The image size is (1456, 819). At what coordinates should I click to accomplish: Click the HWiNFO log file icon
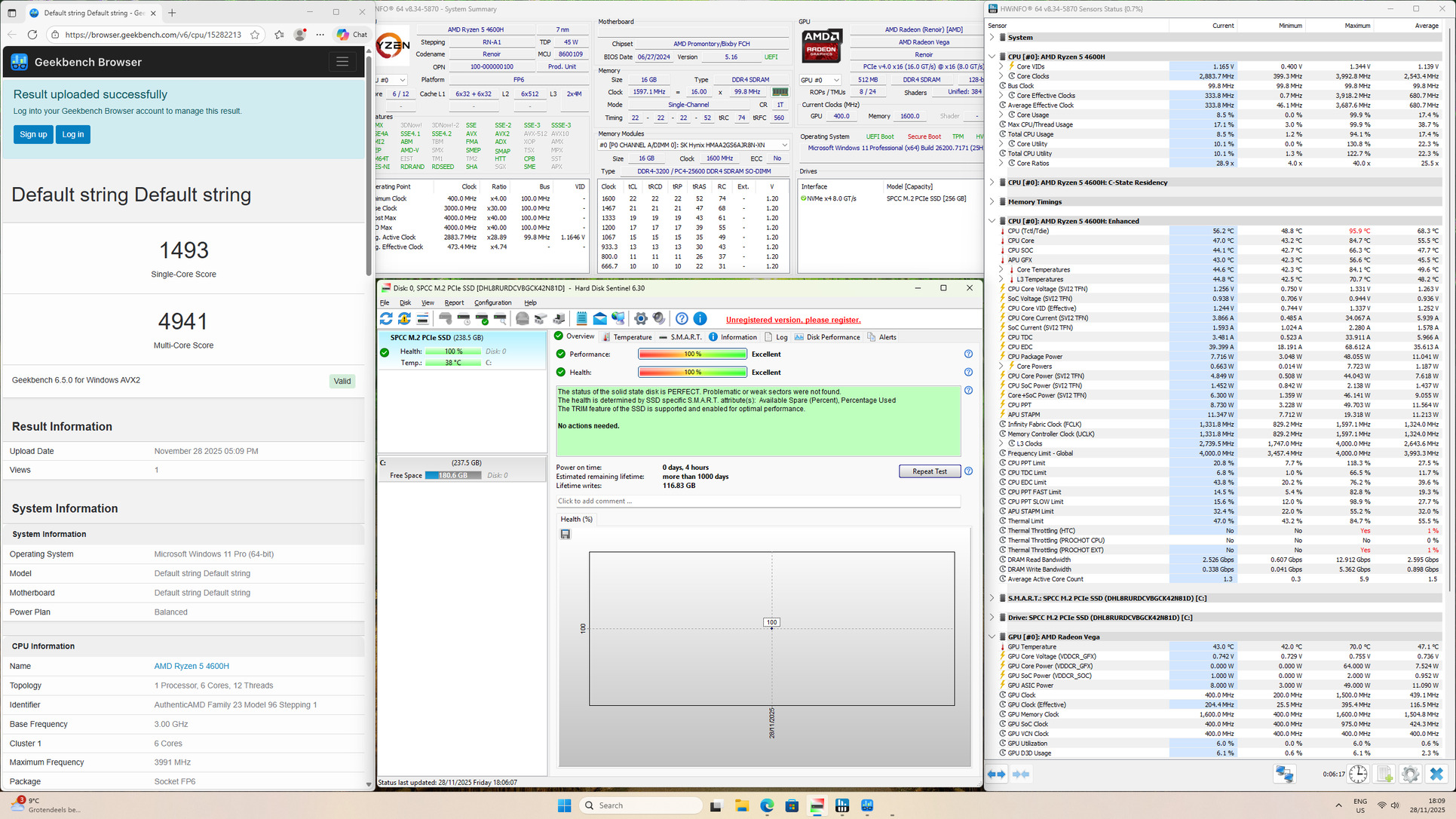1384,775
